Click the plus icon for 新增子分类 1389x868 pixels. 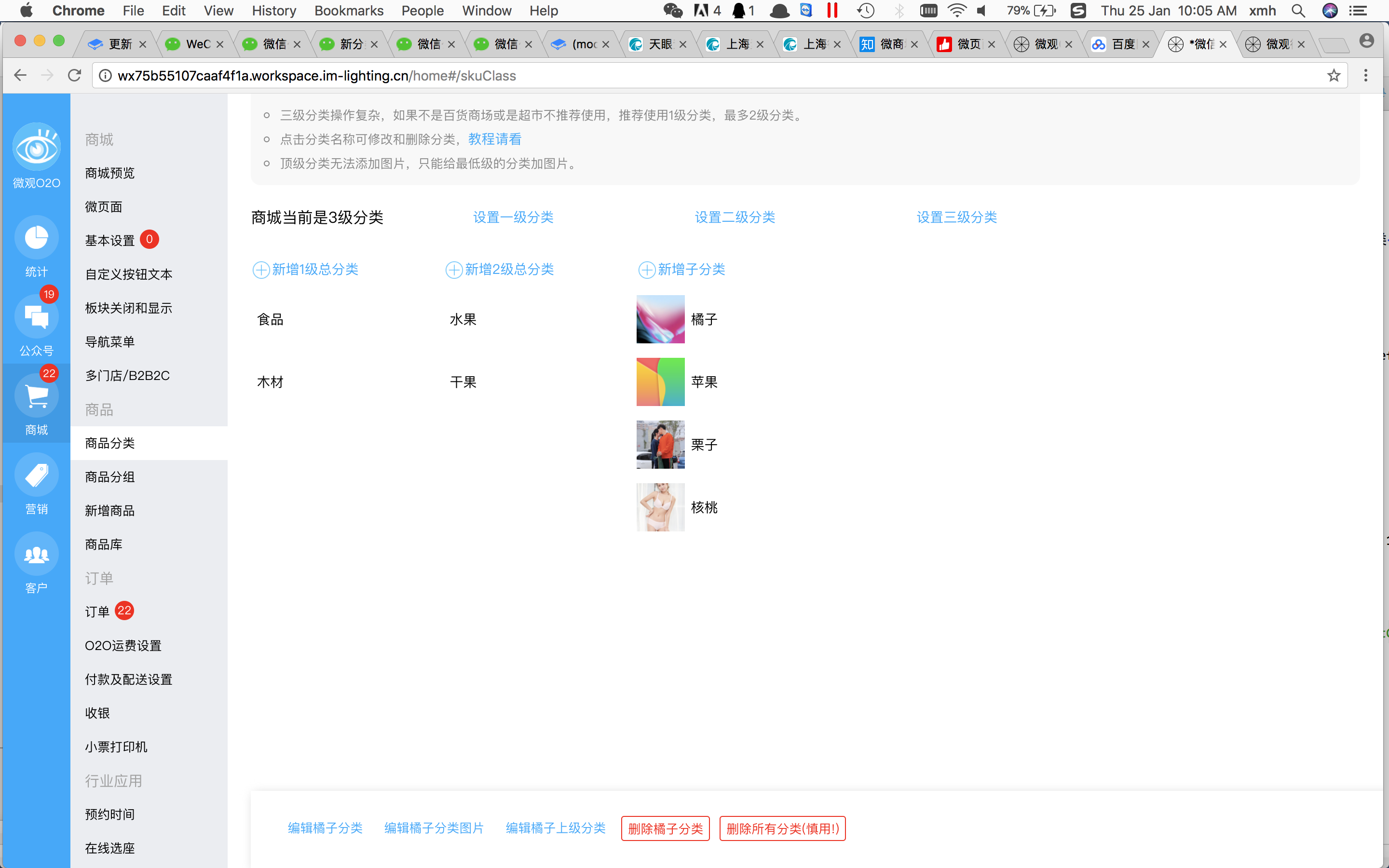(647, 270)
